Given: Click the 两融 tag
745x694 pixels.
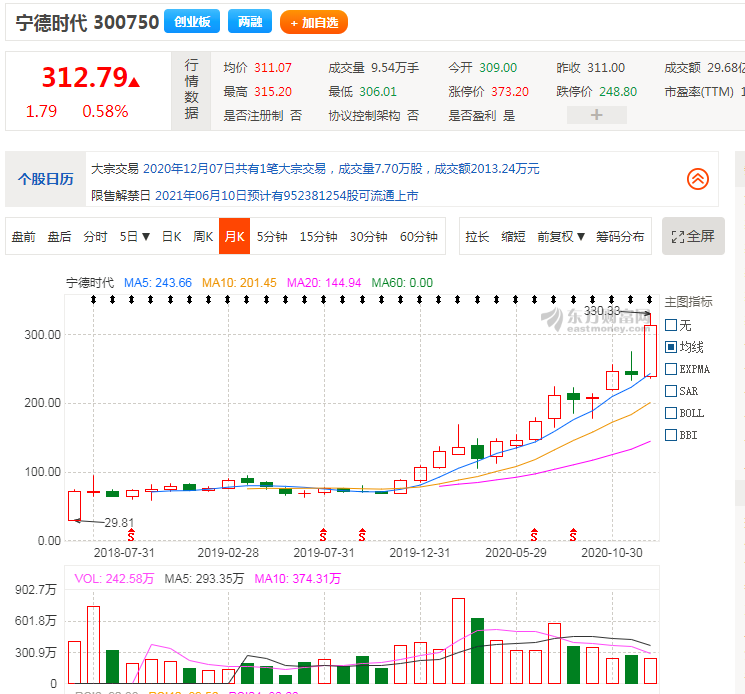Looking at the screenshot, I should click(250, 21).
